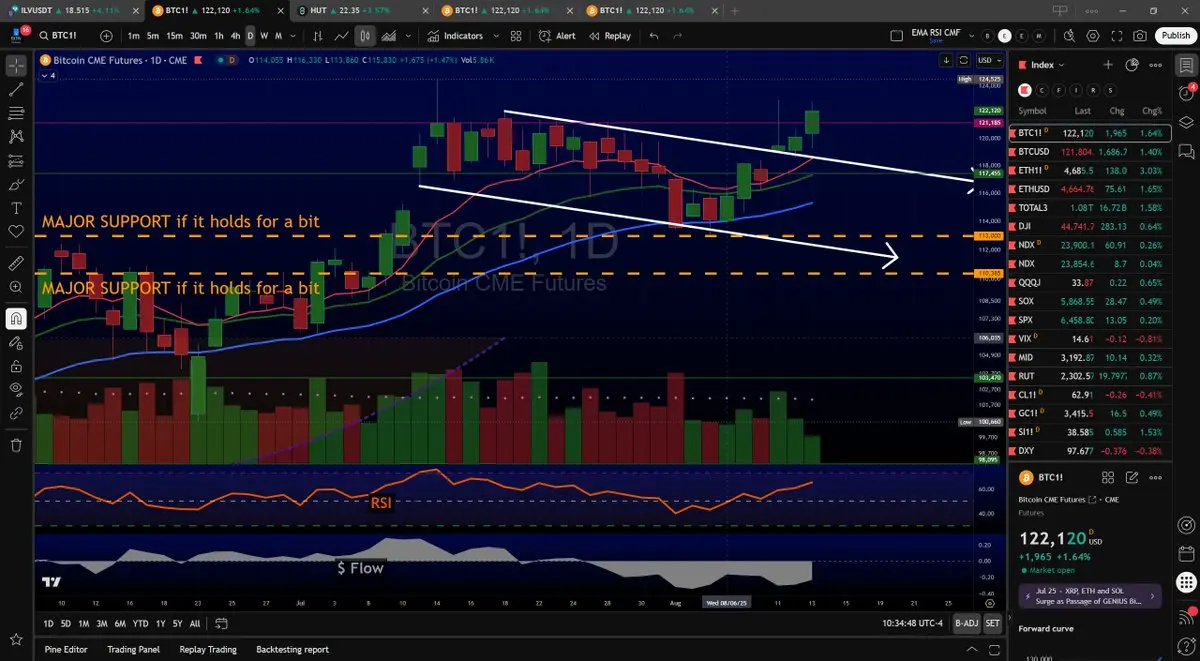Select the candles chart style
This screenshot has height=661, width=1200.
(365, 36)
